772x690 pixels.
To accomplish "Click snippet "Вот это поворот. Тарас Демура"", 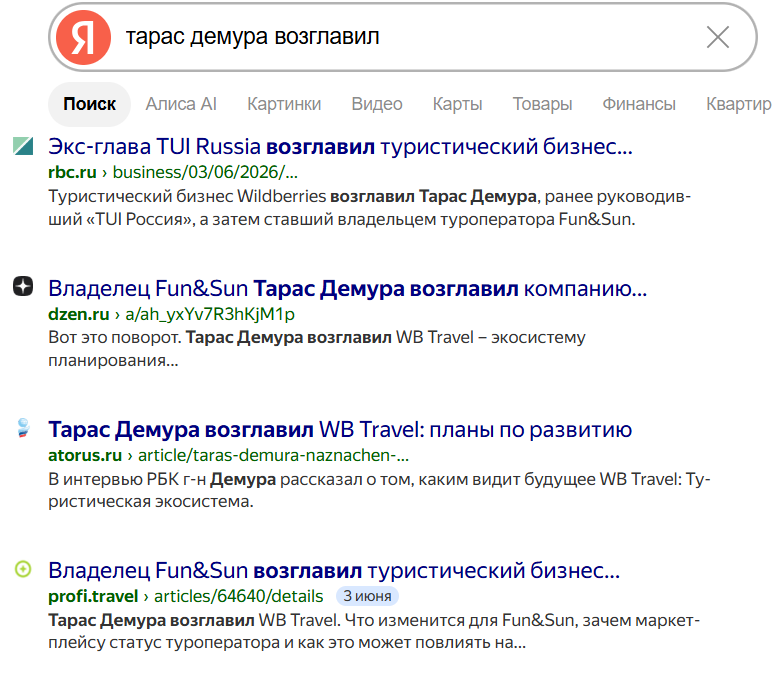I will coord(317,349).
